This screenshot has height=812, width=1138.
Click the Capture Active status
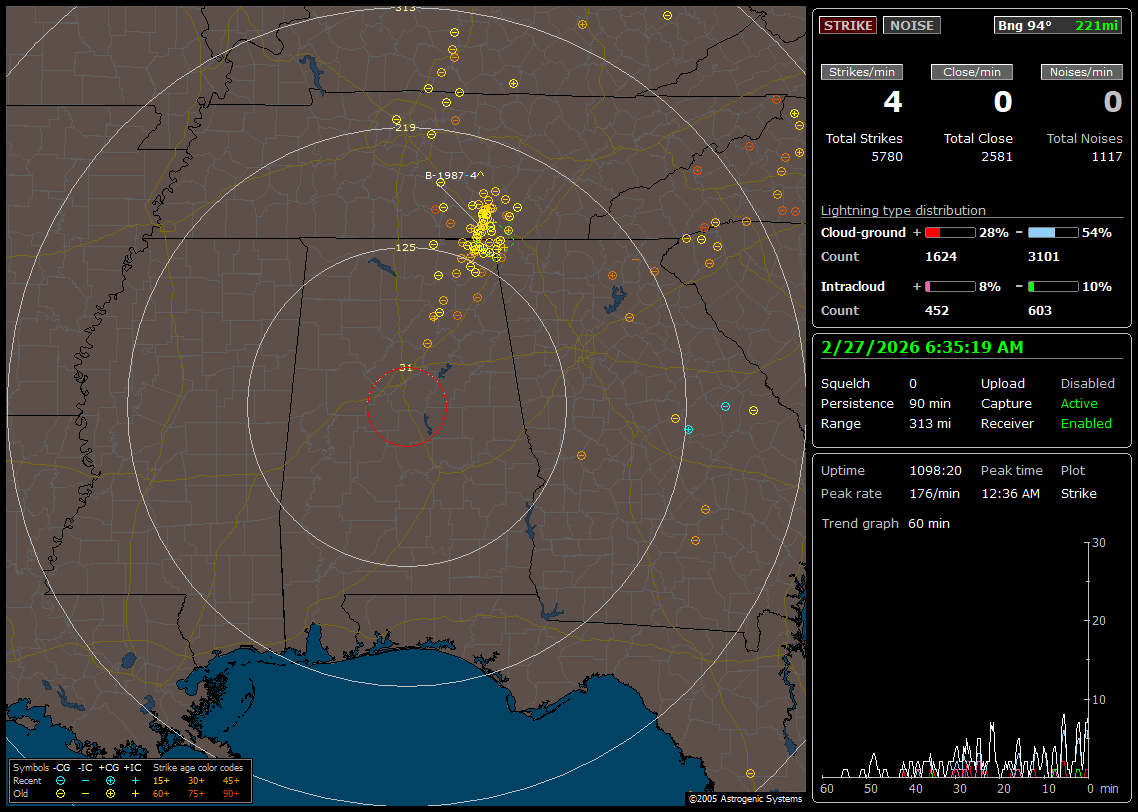[x=1078, y=403]
